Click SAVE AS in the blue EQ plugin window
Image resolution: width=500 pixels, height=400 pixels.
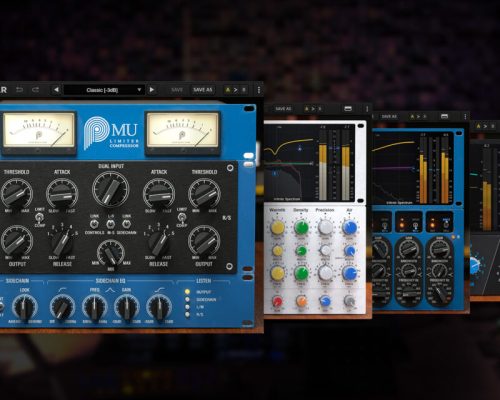pos(389,117)
